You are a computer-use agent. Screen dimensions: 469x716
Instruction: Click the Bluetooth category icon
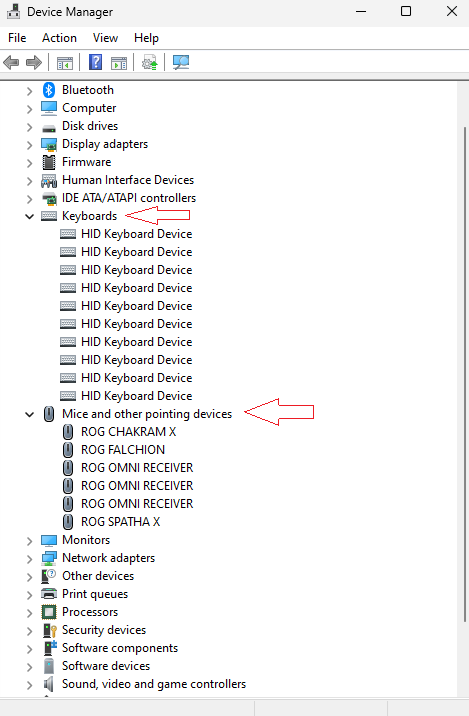tap(49, 90)
